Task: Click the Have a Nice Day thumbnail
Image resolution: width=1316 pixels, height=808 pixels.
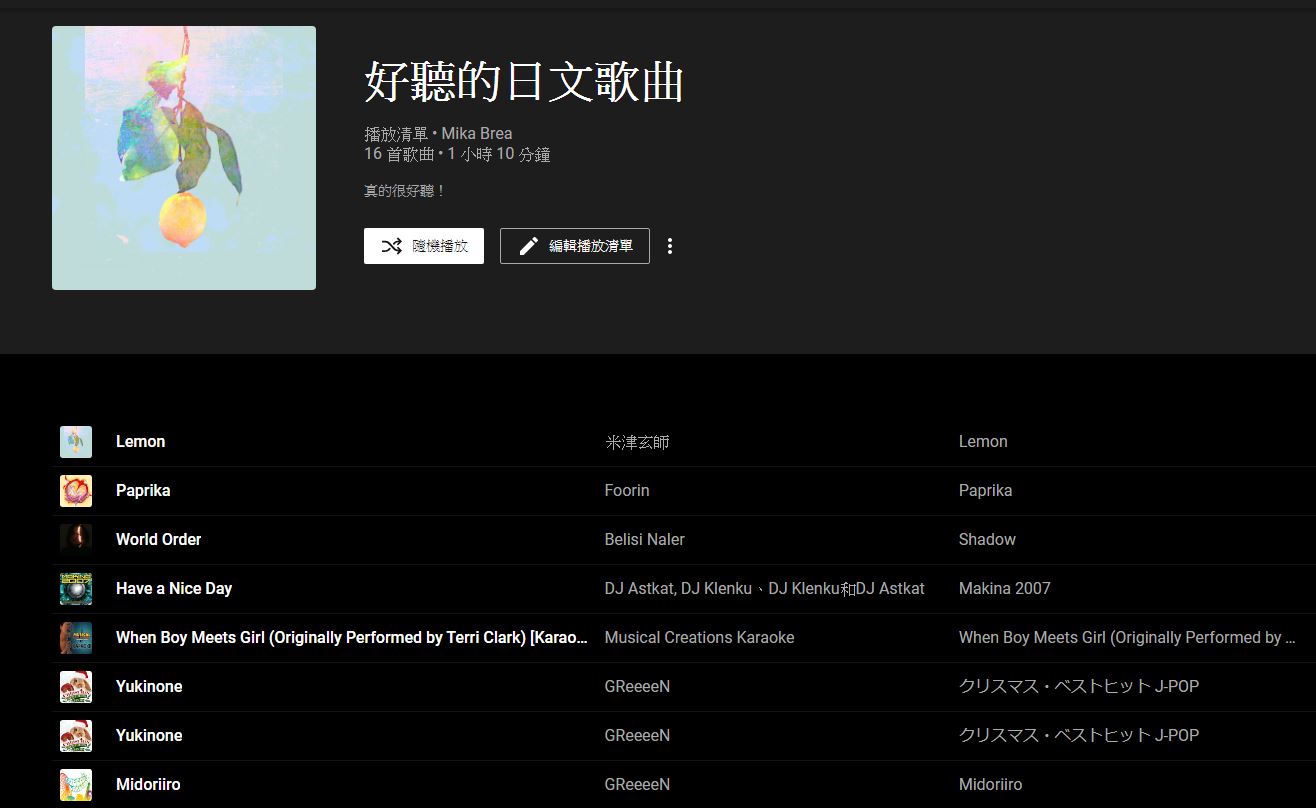Action: pos(75,588)
